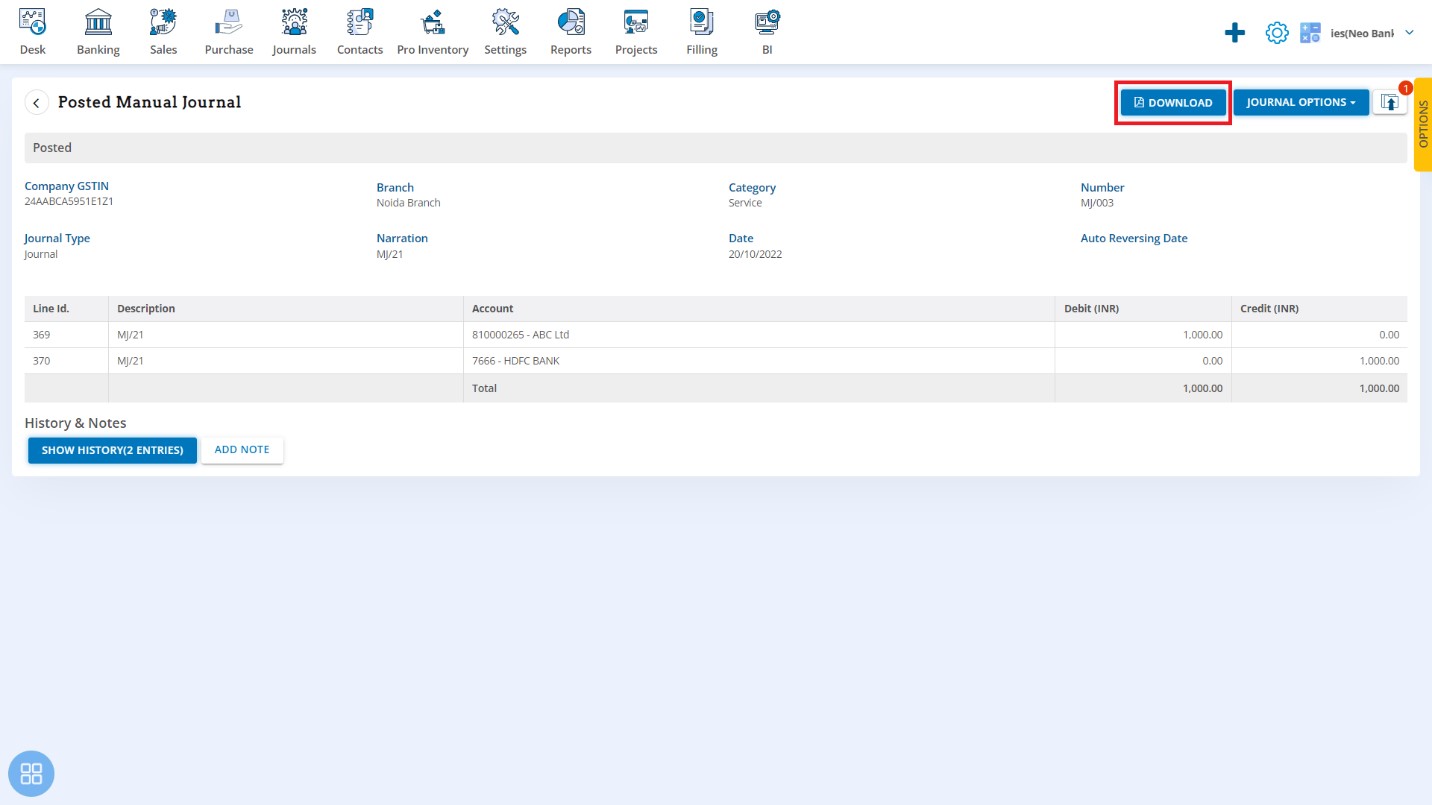Open the yellow Options side tab
Viewport: 1432px width, 805px height.
[1423, 125]
